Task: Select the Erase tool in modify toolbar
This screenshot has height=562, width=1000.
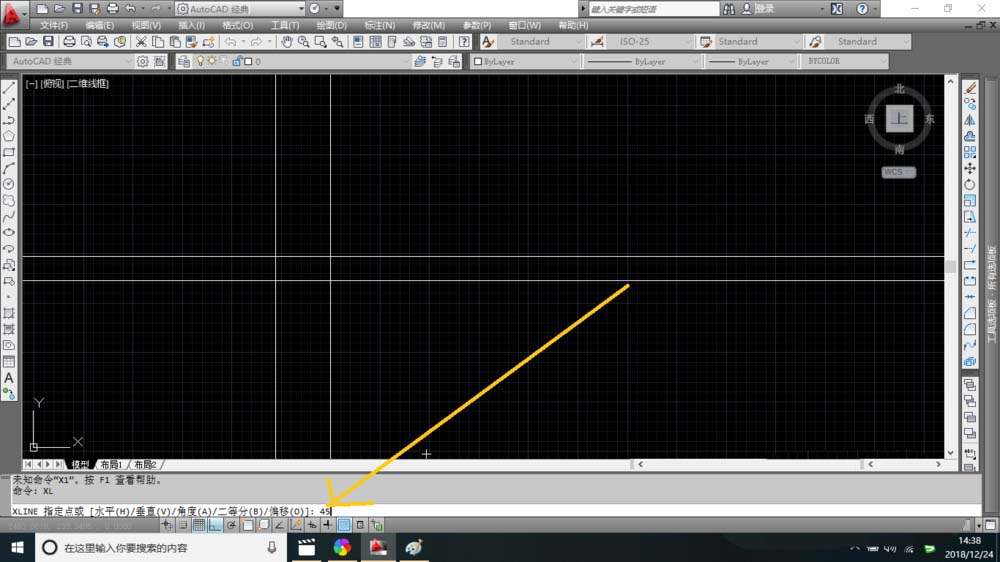Action: (970, 88)
